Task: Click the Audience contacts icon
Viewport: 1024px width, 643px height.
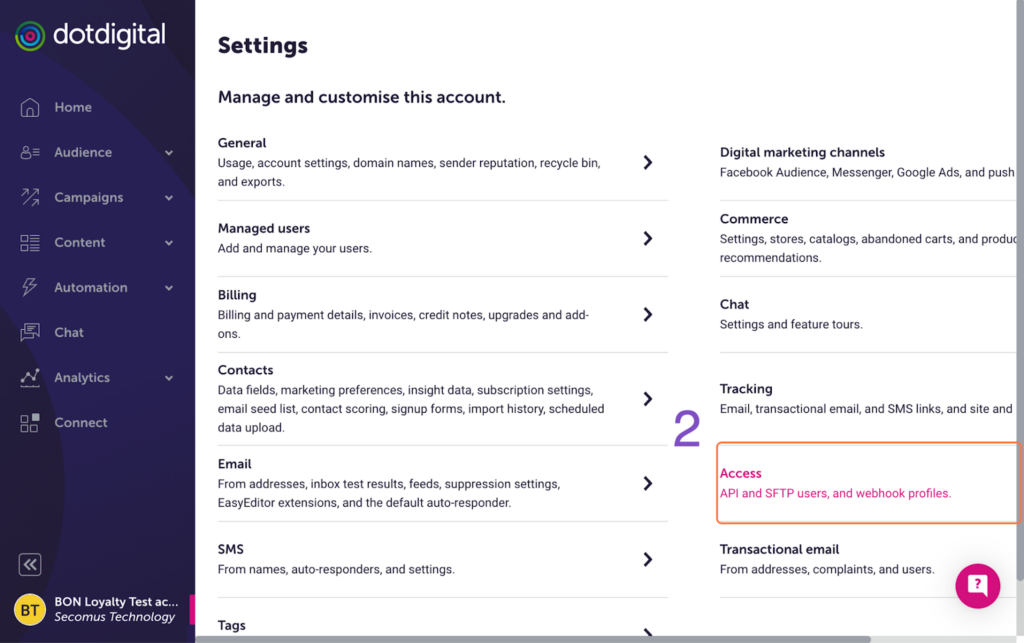Action: coord(30,152)
